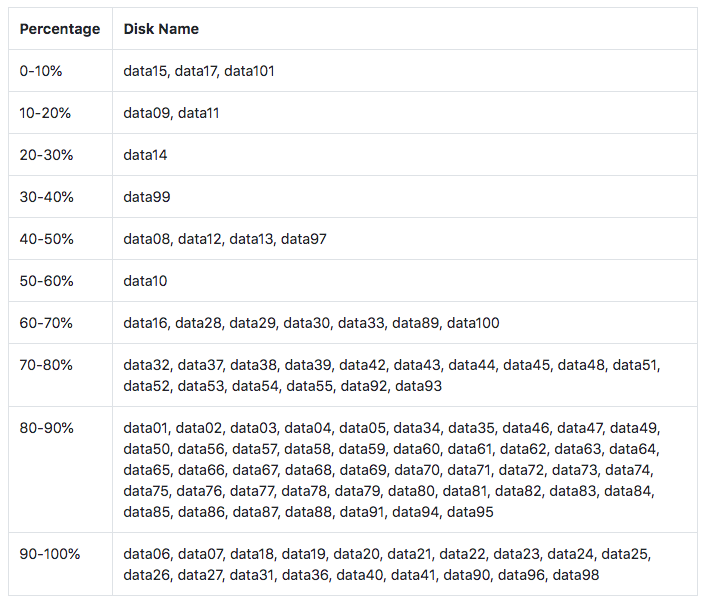Screen dimensions: 706x603
Task: Click data98 in the 90-100% row
Action: (x=575, y=575)
